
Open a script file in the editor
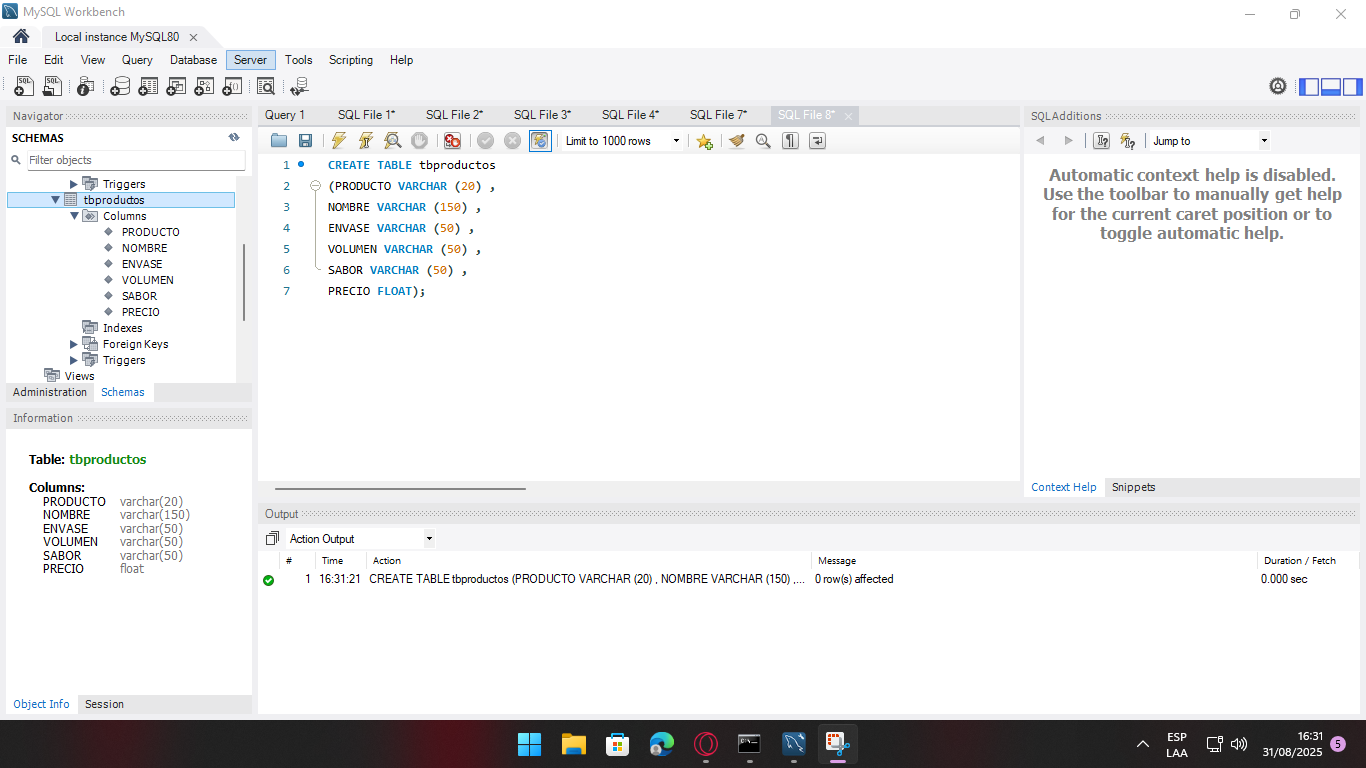coord(279,141)
